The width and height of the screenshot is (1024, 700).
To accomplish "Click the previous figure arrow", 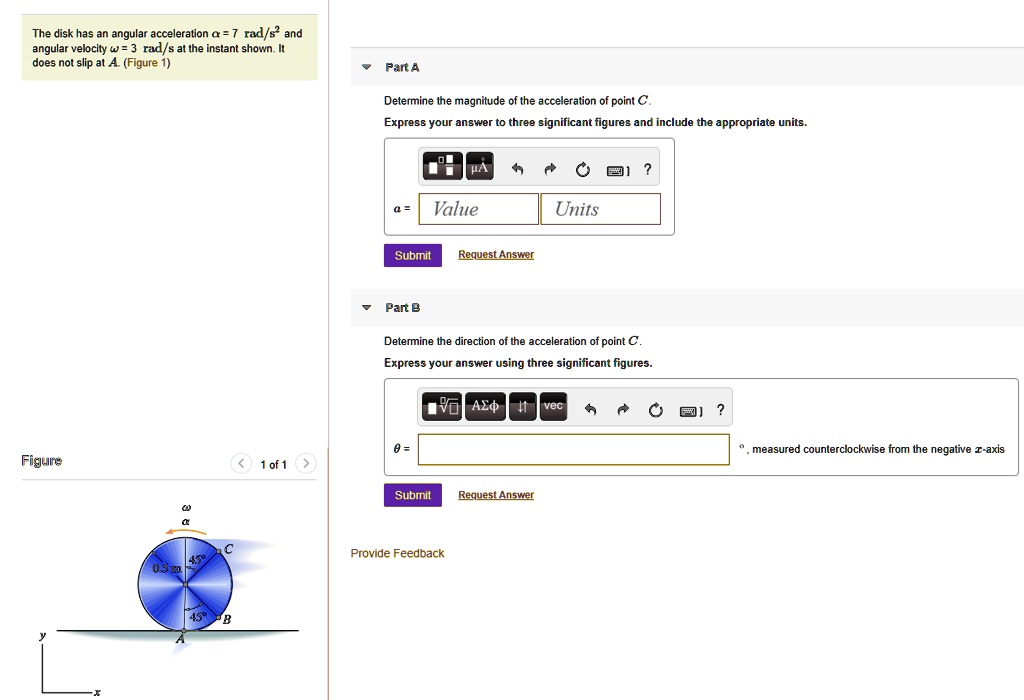I will [x=240, y=463].
